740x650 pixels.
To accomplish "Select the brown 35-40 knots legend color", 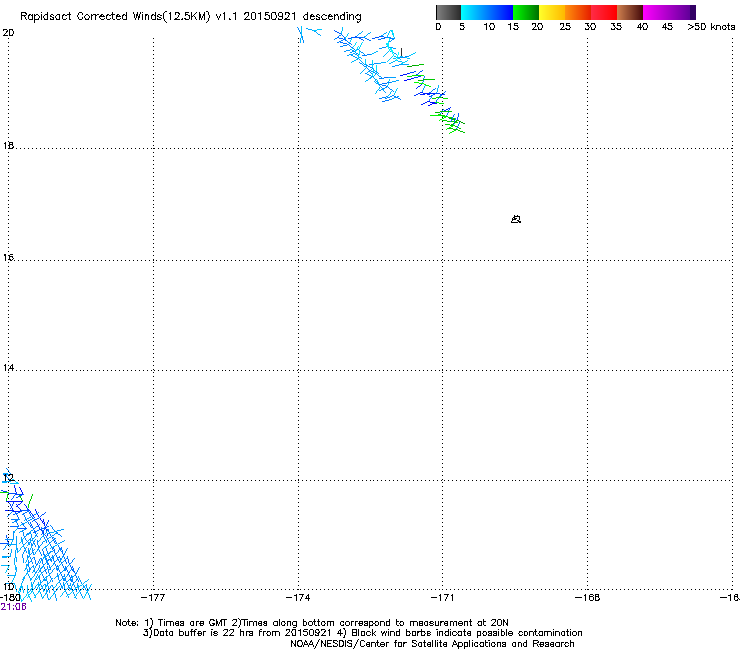I will pos(630,12).
